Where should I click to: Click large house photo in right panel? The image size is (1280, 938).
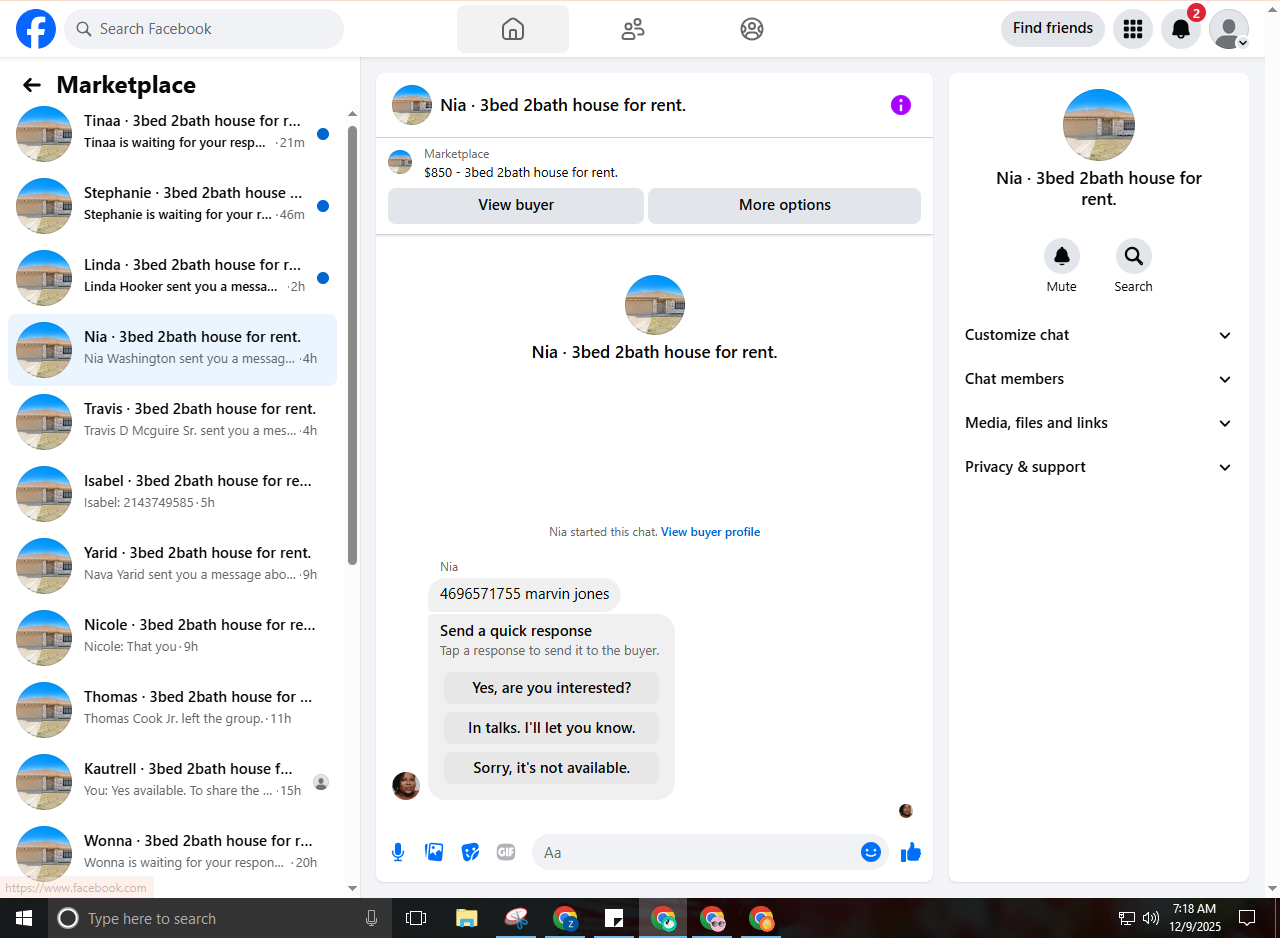[x=1099, y=125]
